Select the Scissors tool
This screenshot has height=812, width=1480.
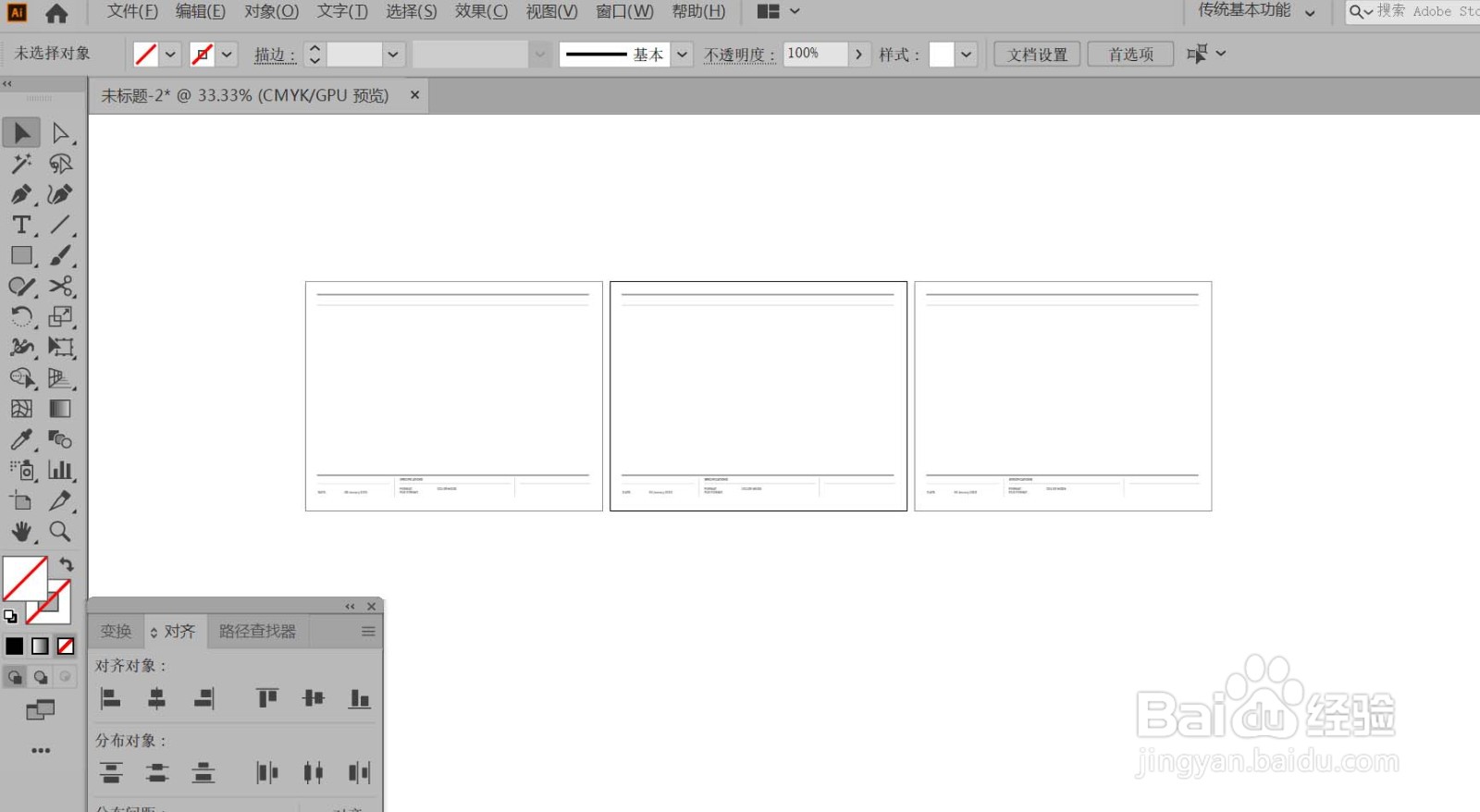[61, 286]
